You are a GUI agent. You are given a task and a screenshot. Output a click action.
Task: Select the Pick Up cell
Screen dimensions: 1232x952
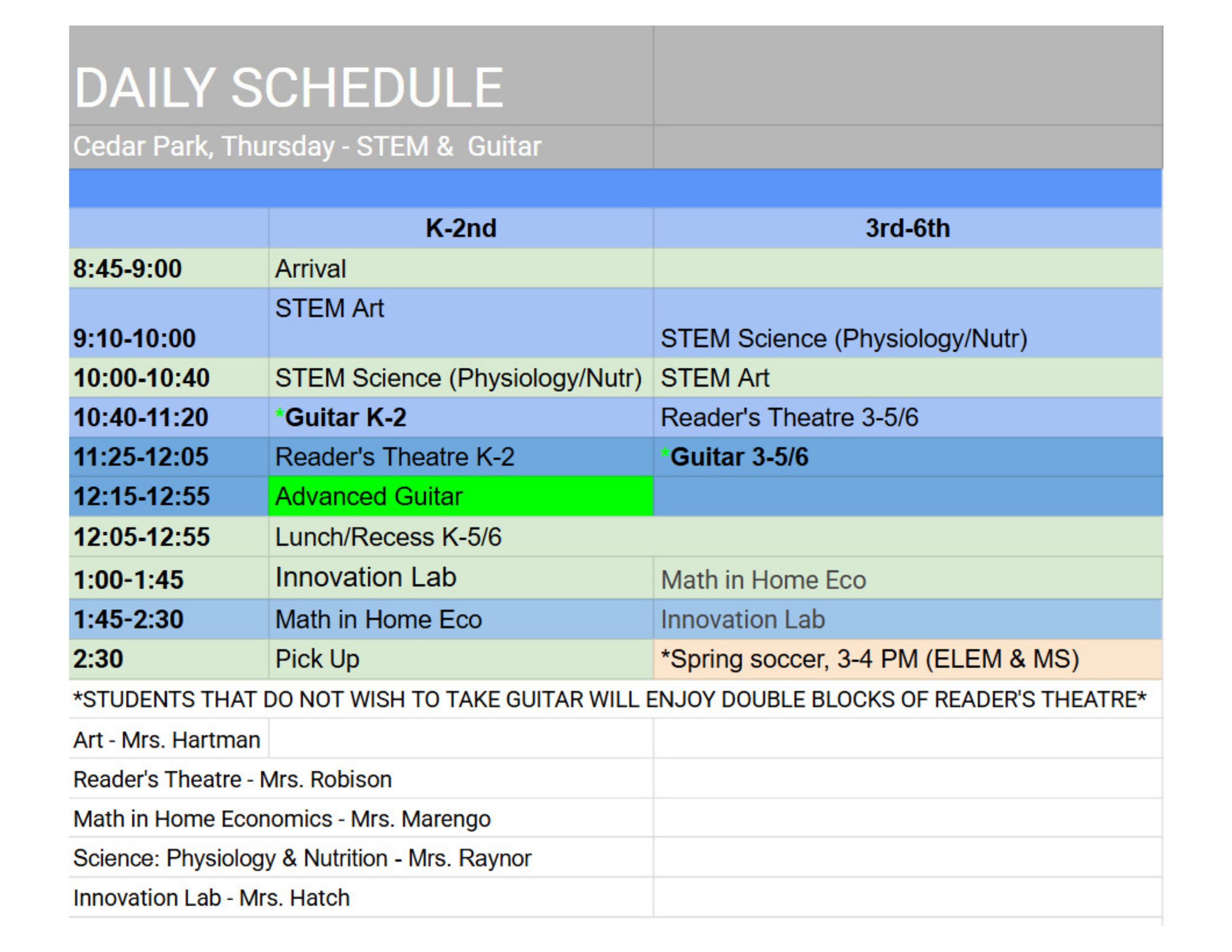click(317, 659)
